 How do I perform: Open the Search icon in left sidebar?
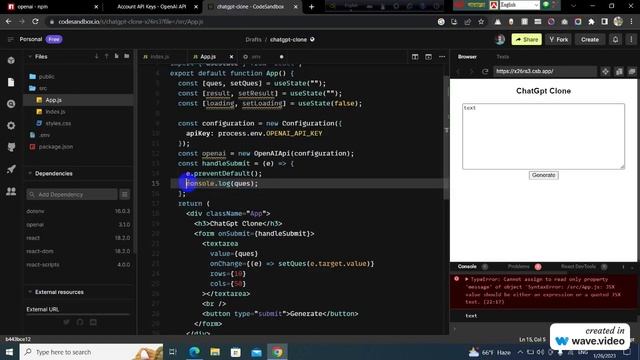[x=11, y=104]
